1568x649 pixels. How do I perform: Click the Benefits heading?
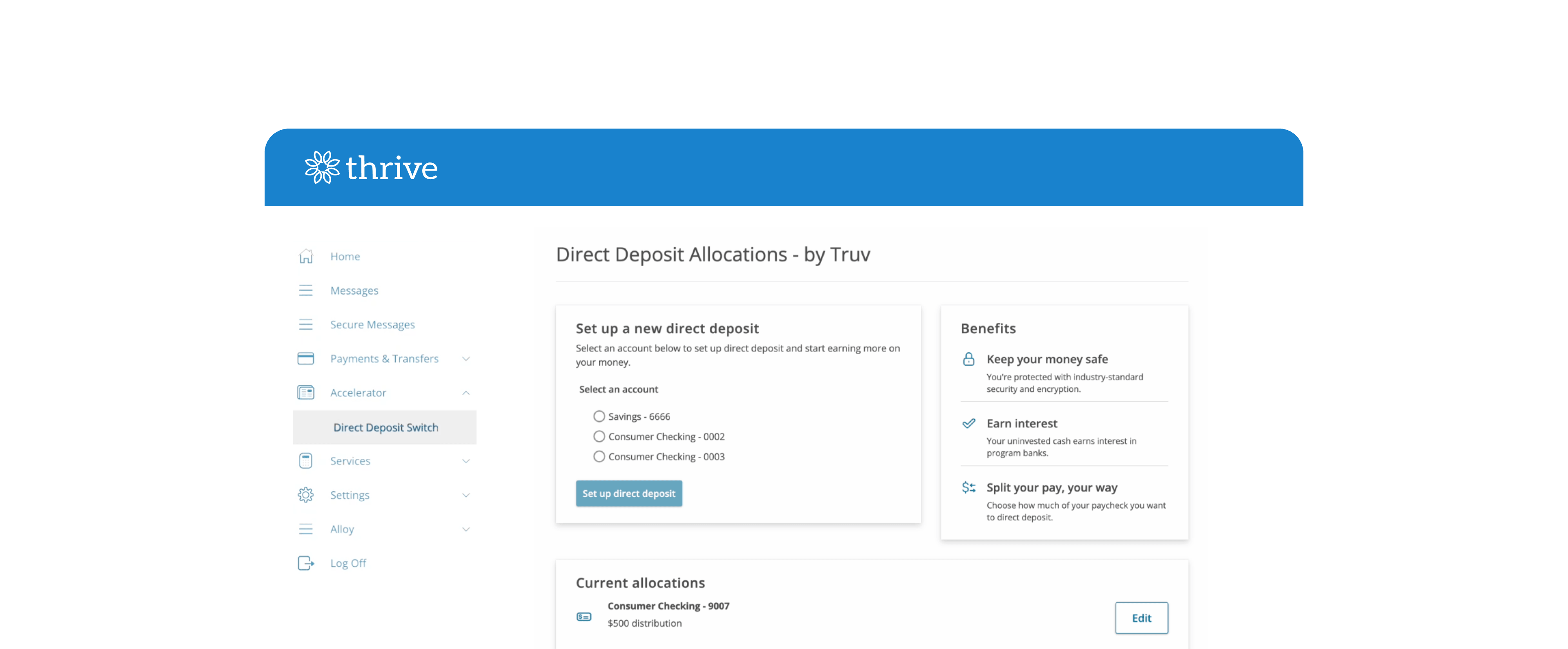click(x=988, y=329)
